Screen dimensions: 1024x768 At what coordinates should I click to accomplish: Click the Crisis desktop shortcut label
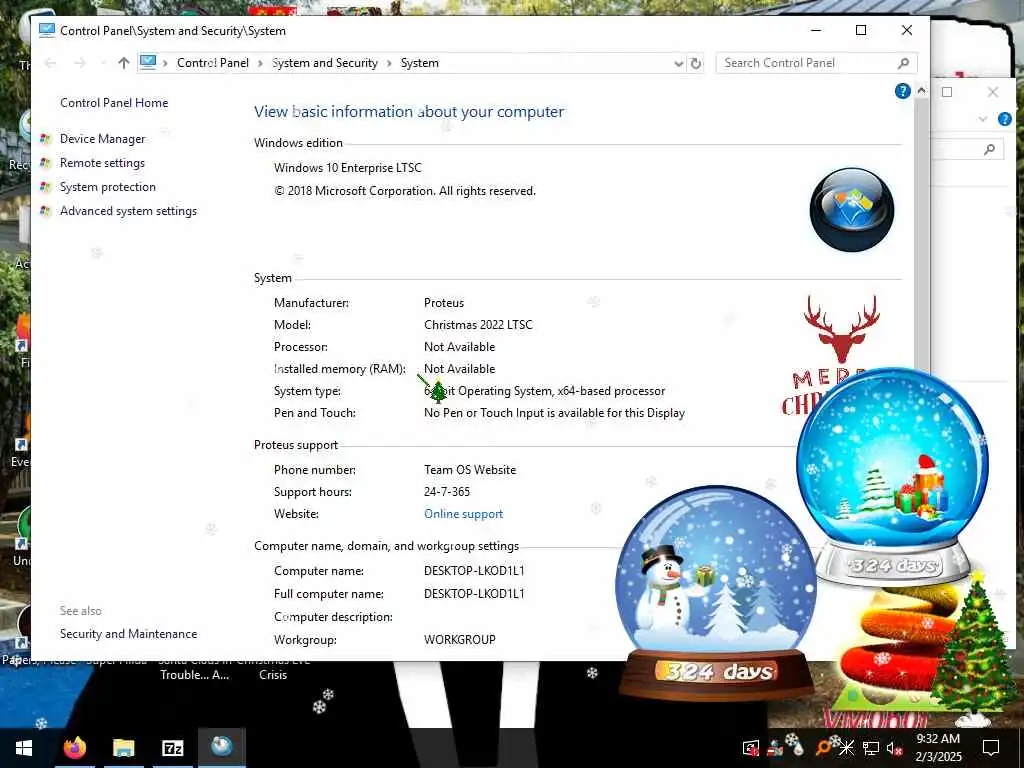tap(273, 675)
